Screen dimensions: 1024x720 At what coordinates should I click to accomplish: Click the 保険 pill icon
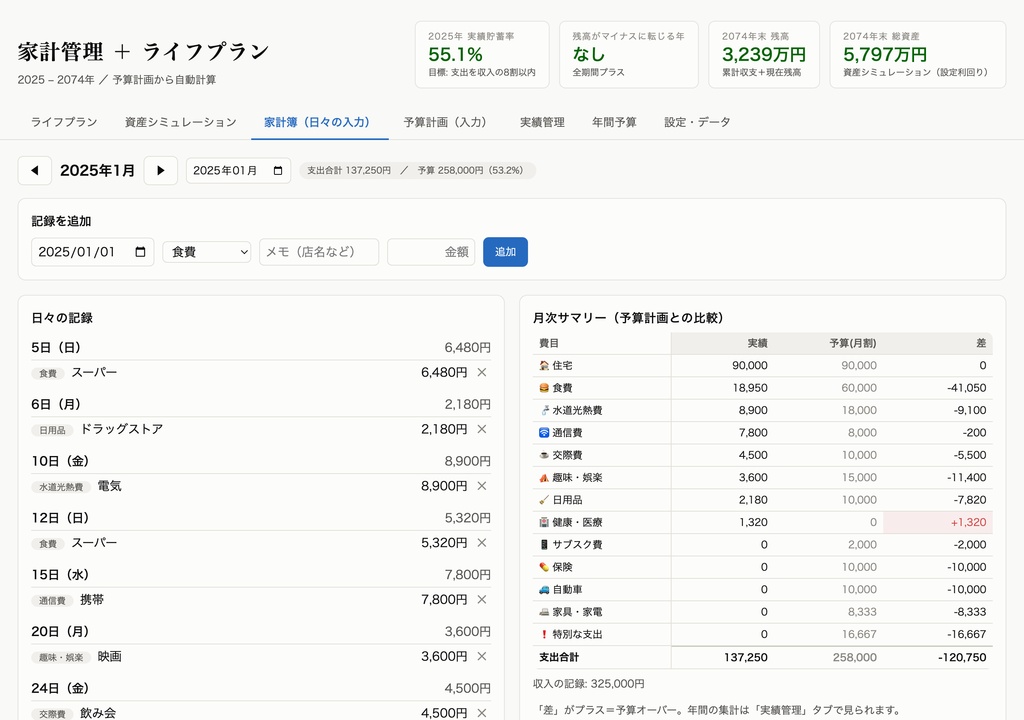click(x=544, y=567)
